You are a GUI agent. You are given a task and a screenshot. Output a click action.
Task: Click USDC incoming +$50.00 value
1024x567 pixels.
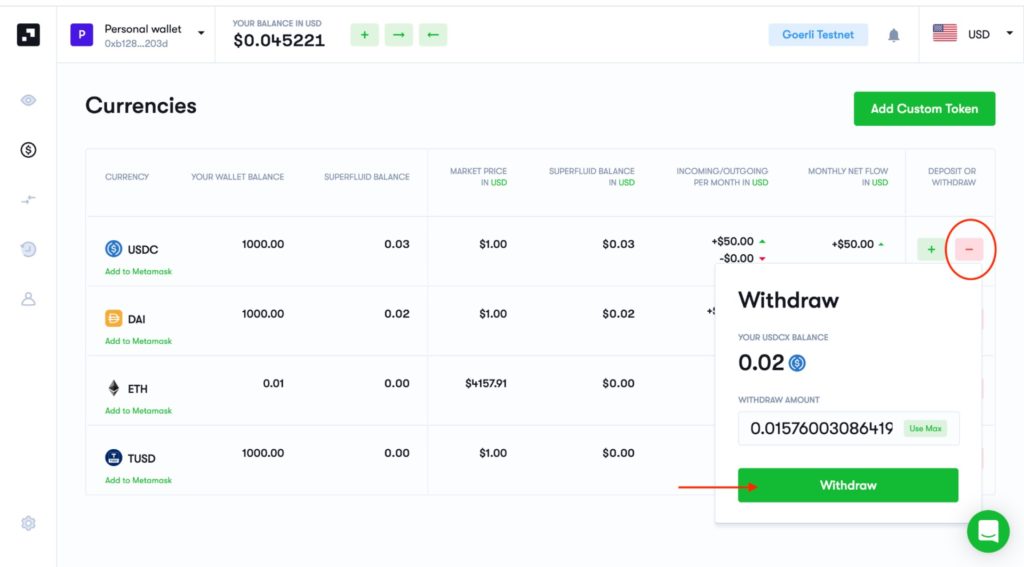tap(732, 242)
